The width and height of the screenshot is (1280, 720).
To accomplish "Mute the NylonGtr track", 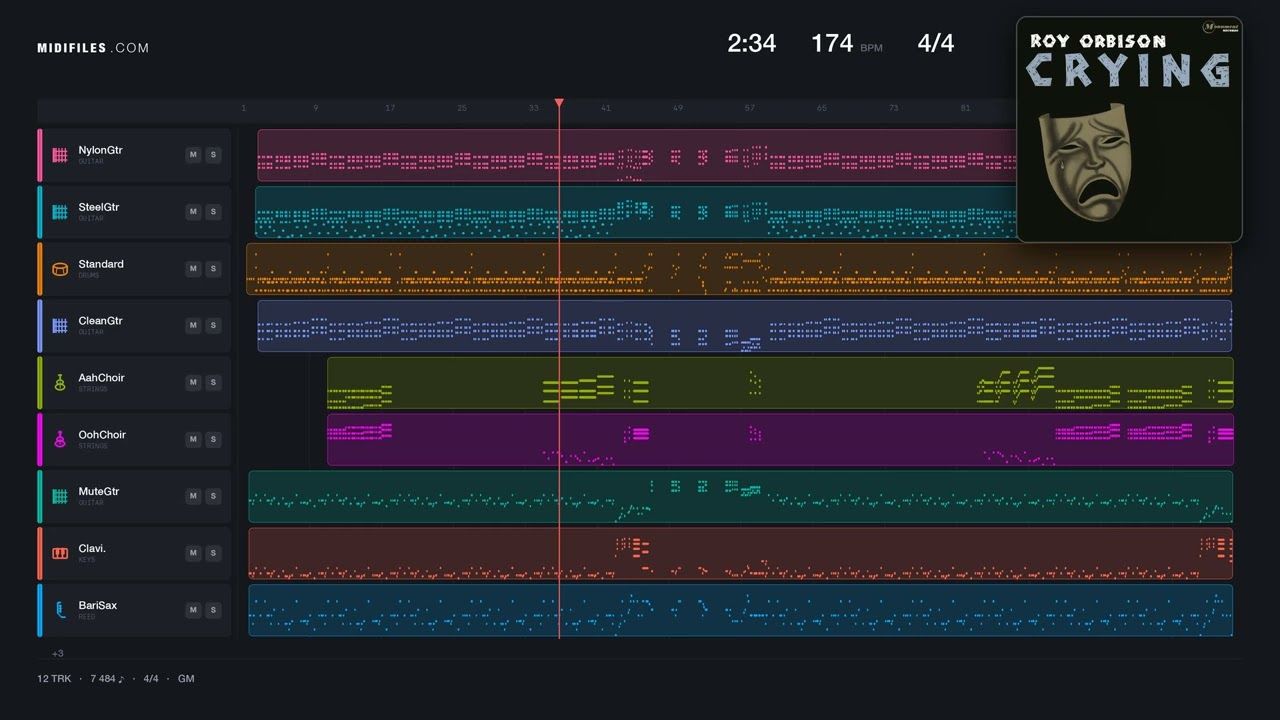I will 193,155.
